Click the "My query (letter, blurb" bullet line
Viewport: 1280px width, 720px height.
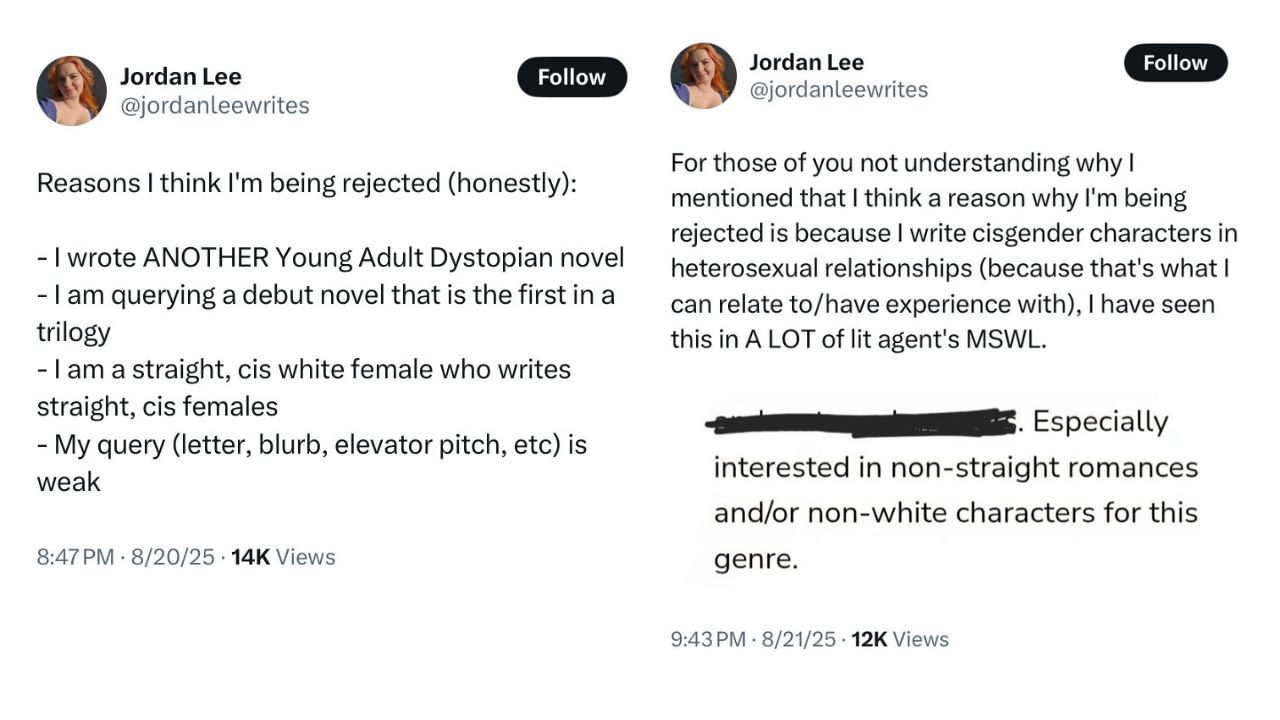pos(311,444)
